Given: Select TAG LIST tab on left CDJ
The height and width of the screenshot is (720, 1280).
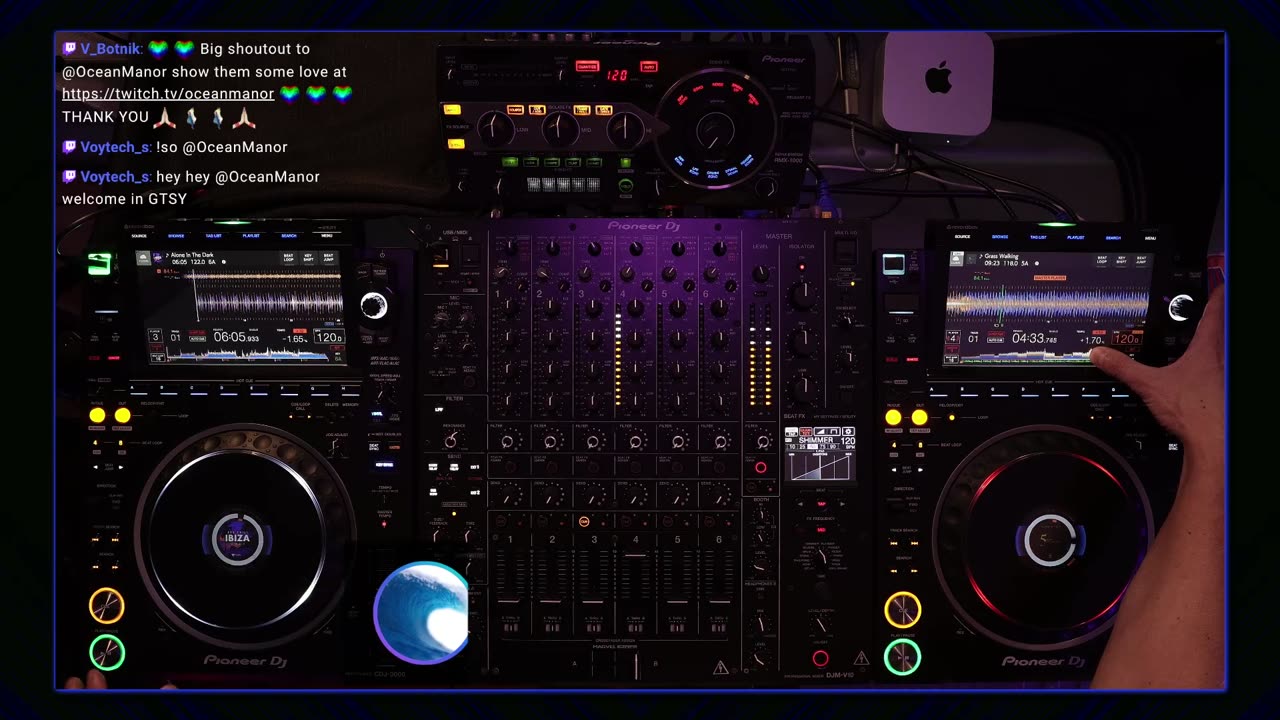Looking at the screenshot, I should pos(214,236).
